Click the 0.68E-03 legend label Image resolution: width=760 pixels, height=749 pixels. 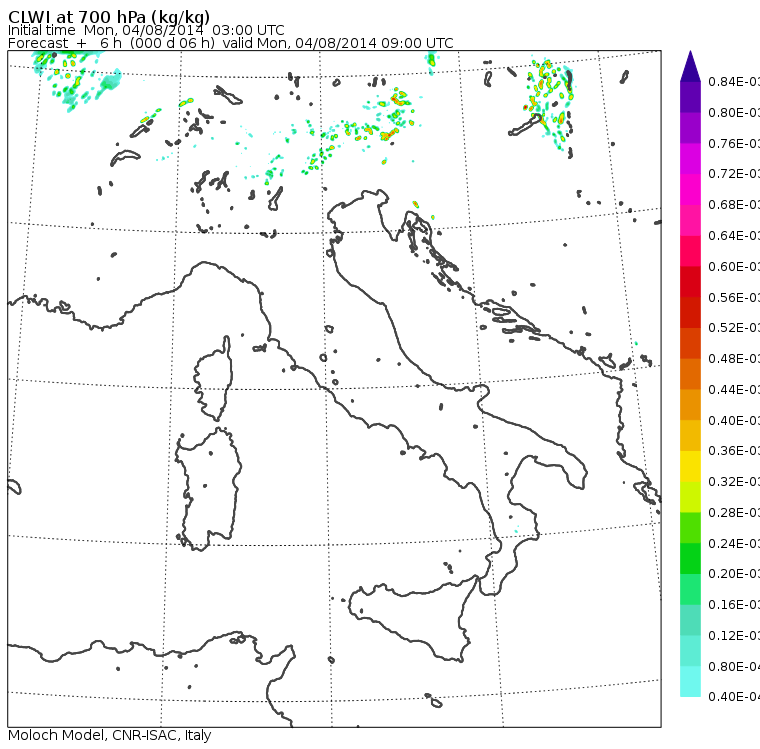tap(734, 205)
